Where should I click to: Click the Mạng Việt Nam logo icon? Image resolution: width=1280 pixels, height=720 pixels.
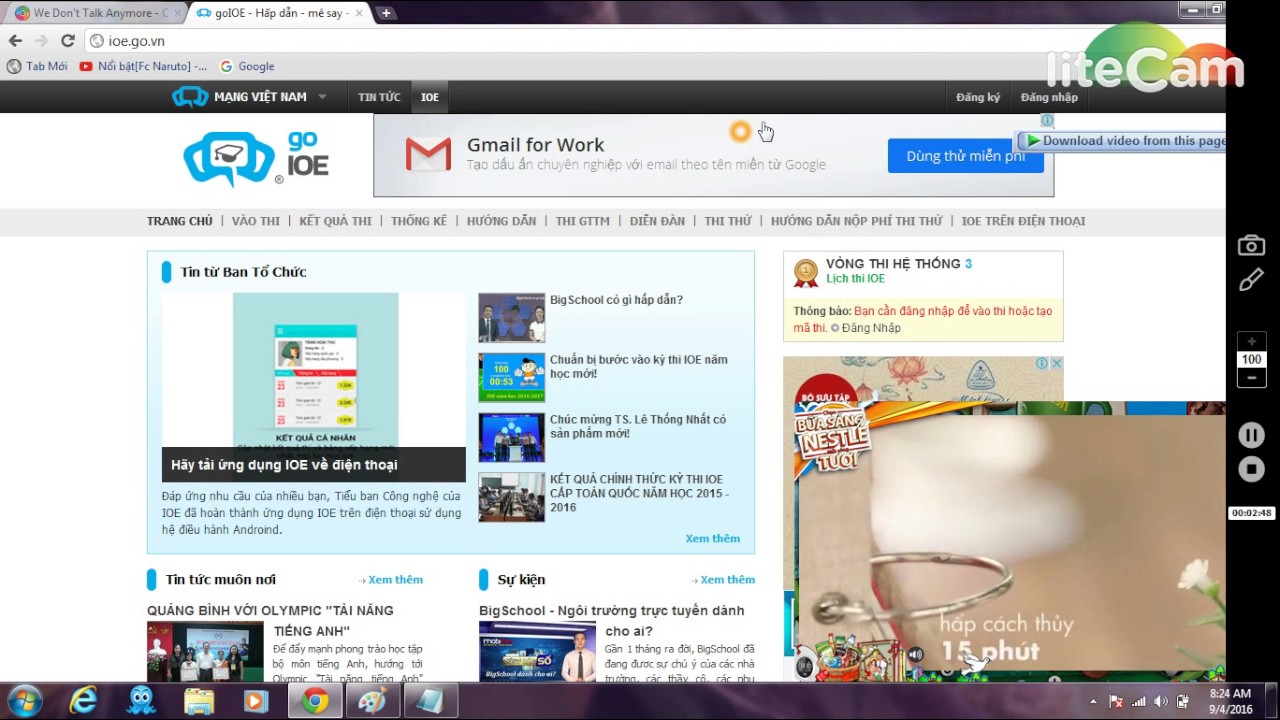tap(190, 97)
